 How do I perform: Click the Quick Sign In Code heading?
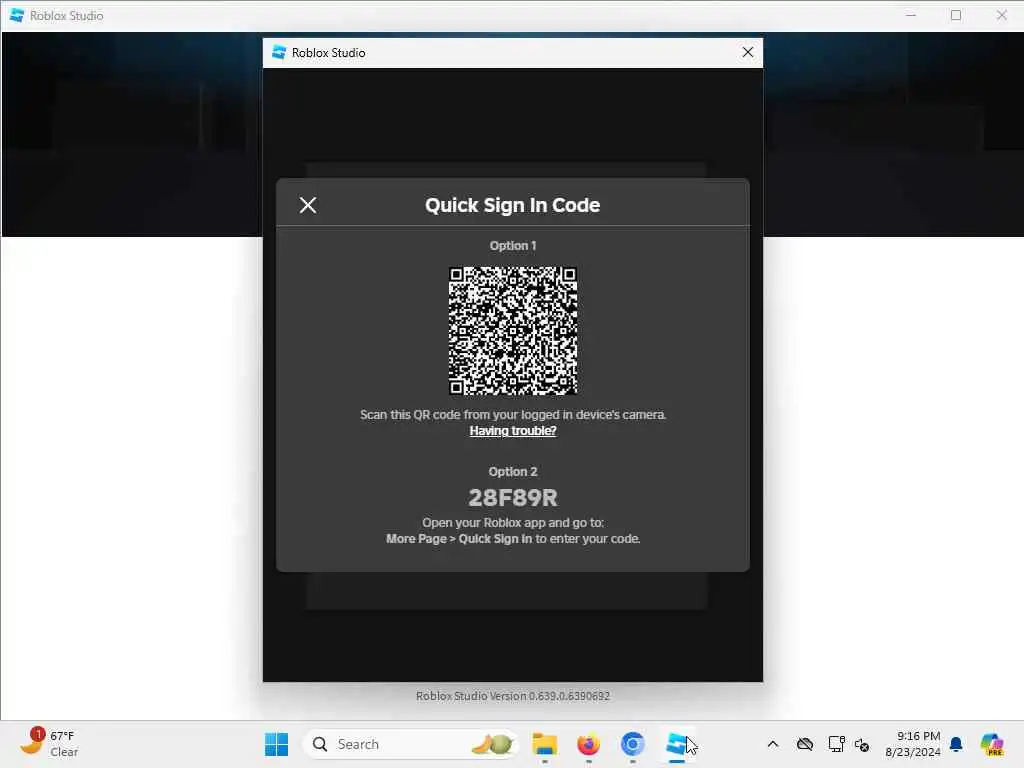[513, 205]
